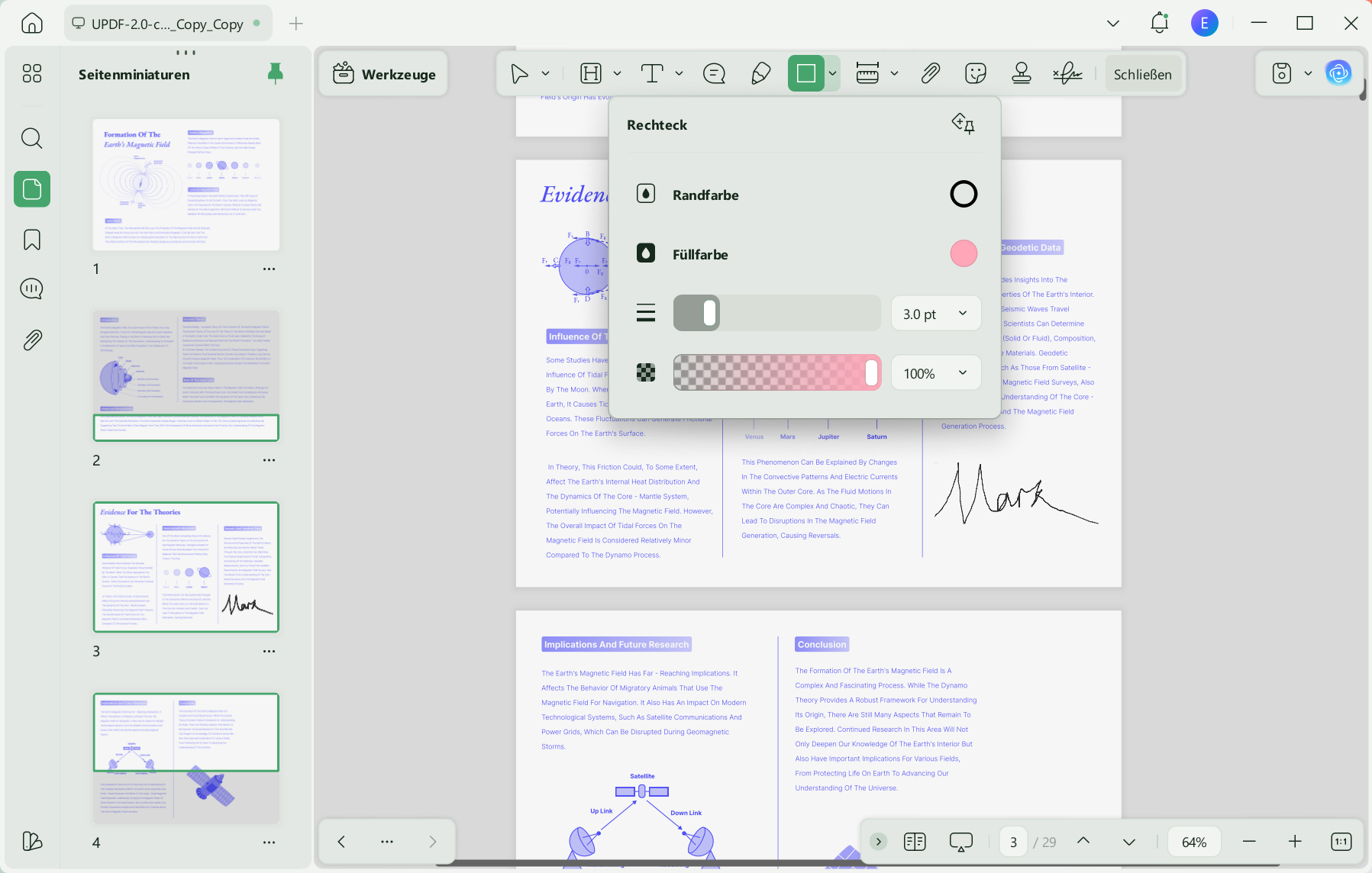
Task: Choose the Füllfarbe pink fill swatch
Action: [964, 253]
